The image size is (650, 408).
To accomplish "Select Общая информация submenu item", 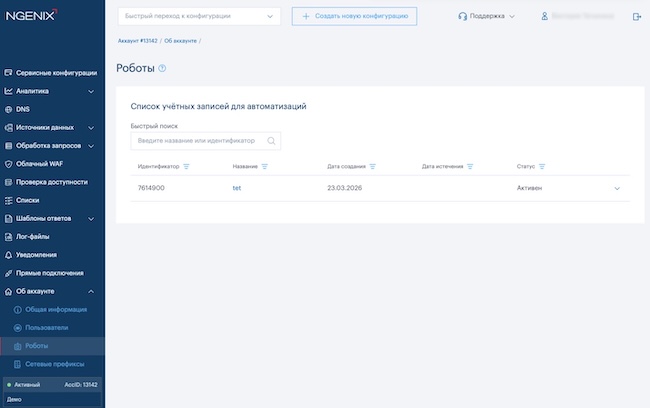I will tap(56, 310).
